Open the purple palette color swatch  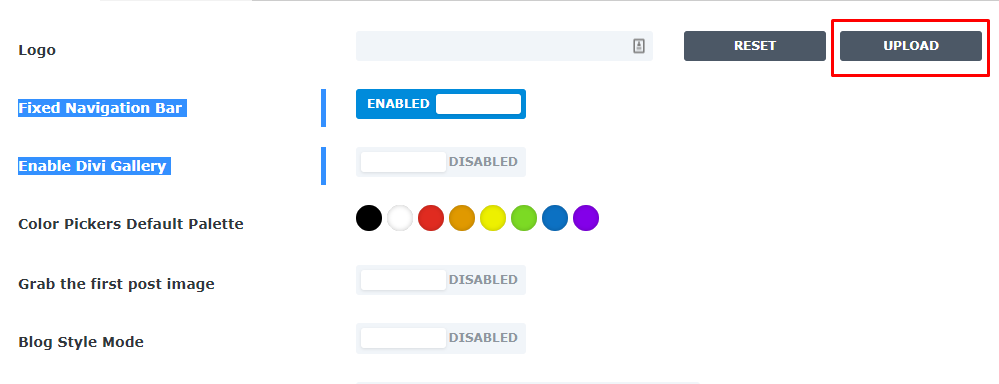586,218
